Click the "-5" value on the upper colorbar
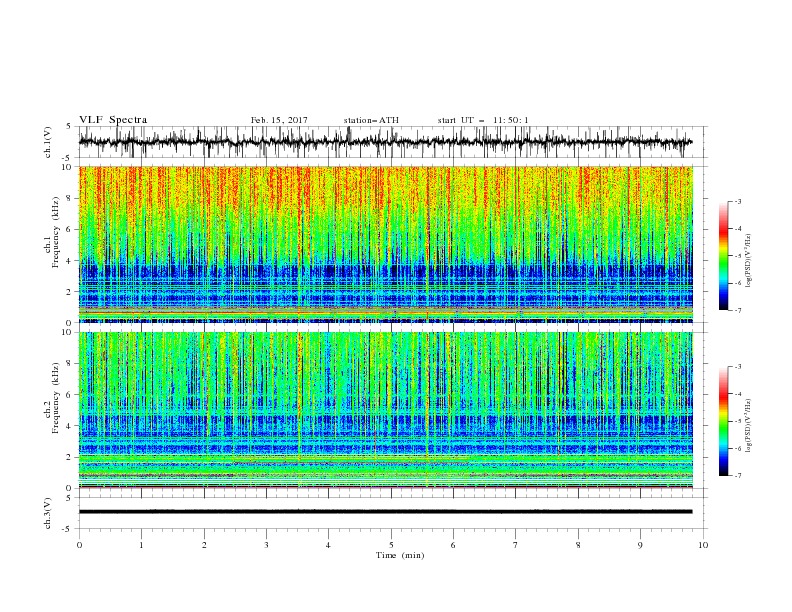 (x=738, y=256)
